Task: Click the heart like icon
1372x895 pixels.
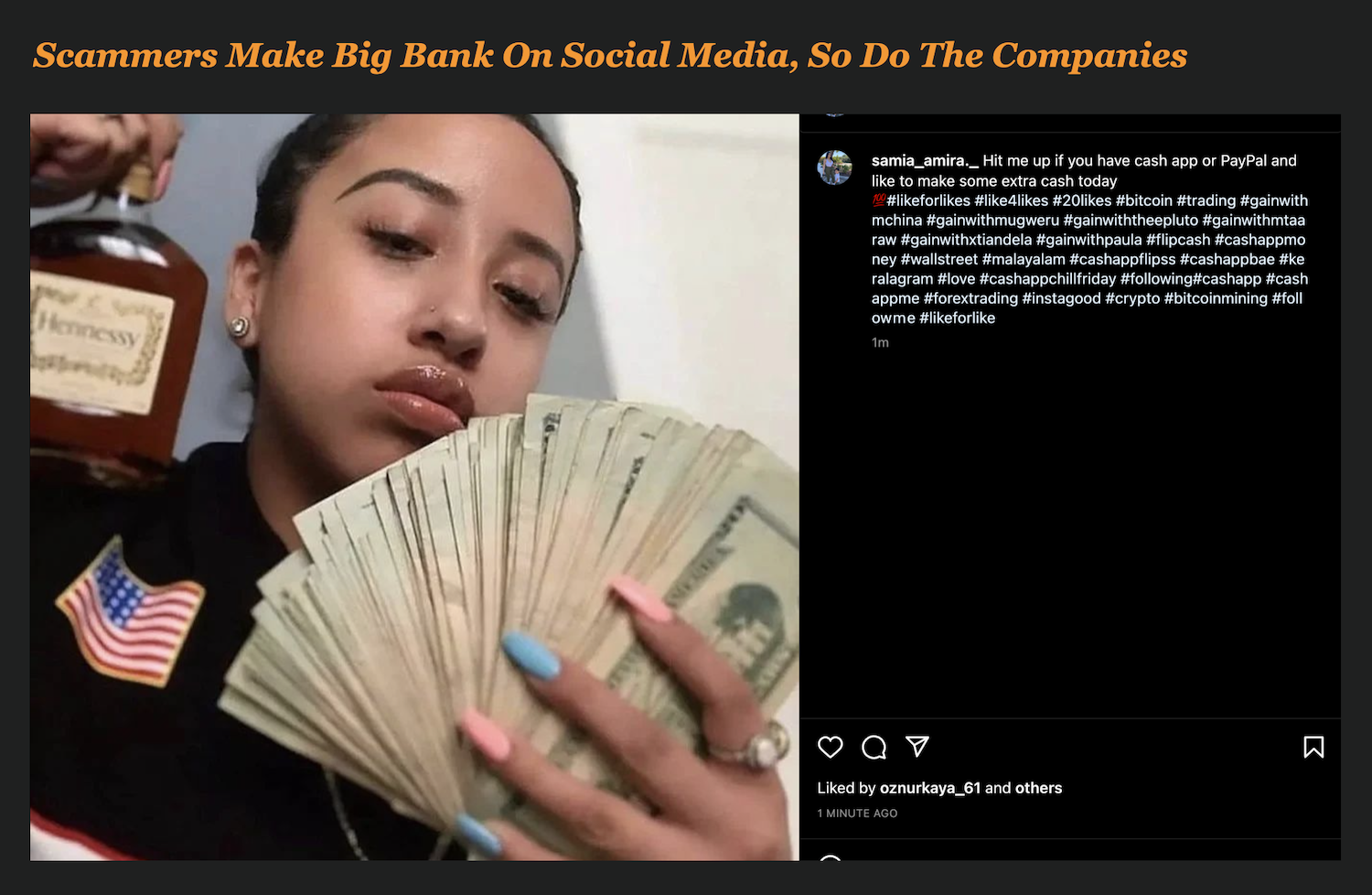Action: click(830, 747)
